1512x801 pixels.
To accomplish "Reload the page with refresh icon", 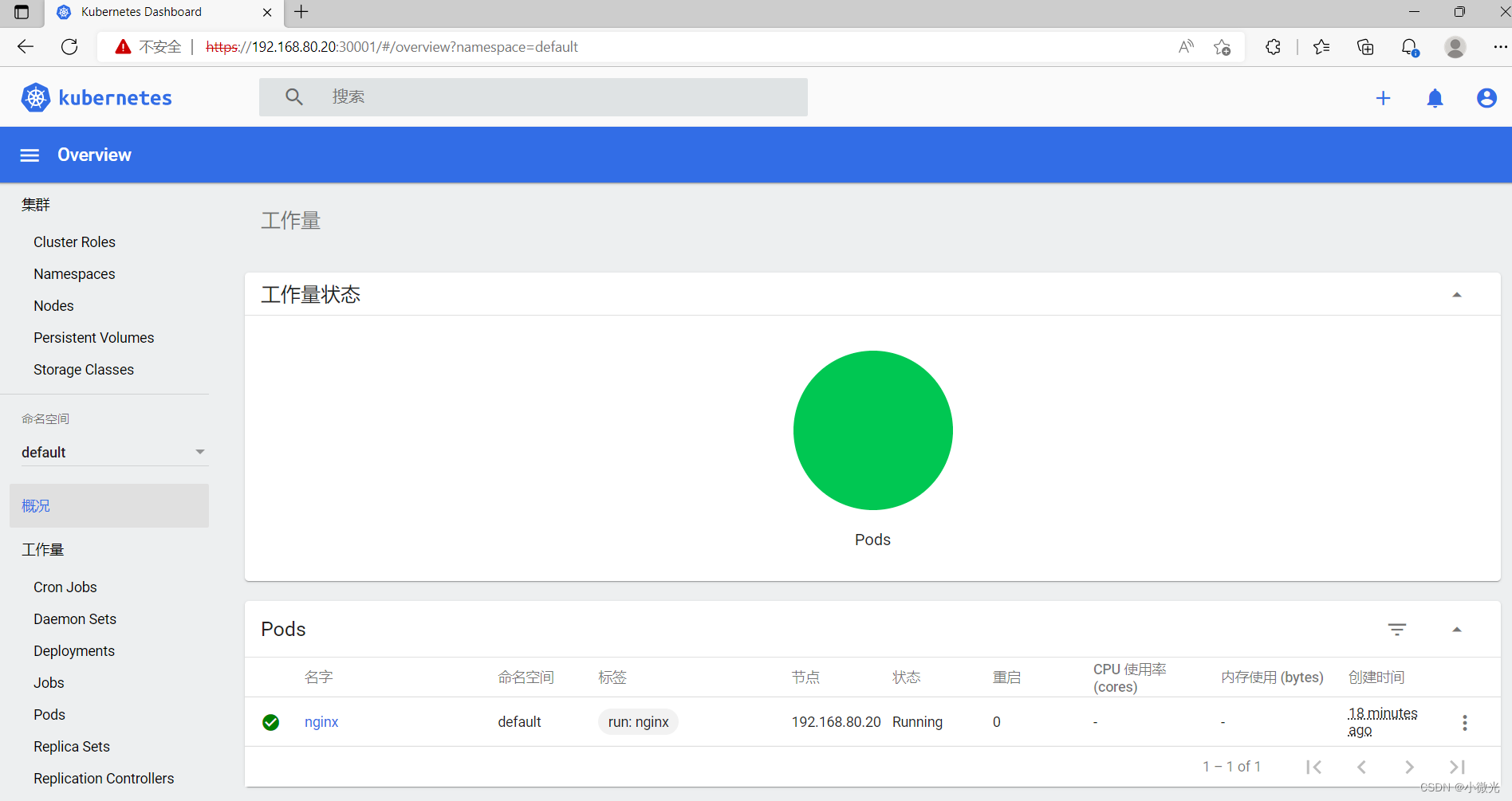I will (x=69, y=46).
